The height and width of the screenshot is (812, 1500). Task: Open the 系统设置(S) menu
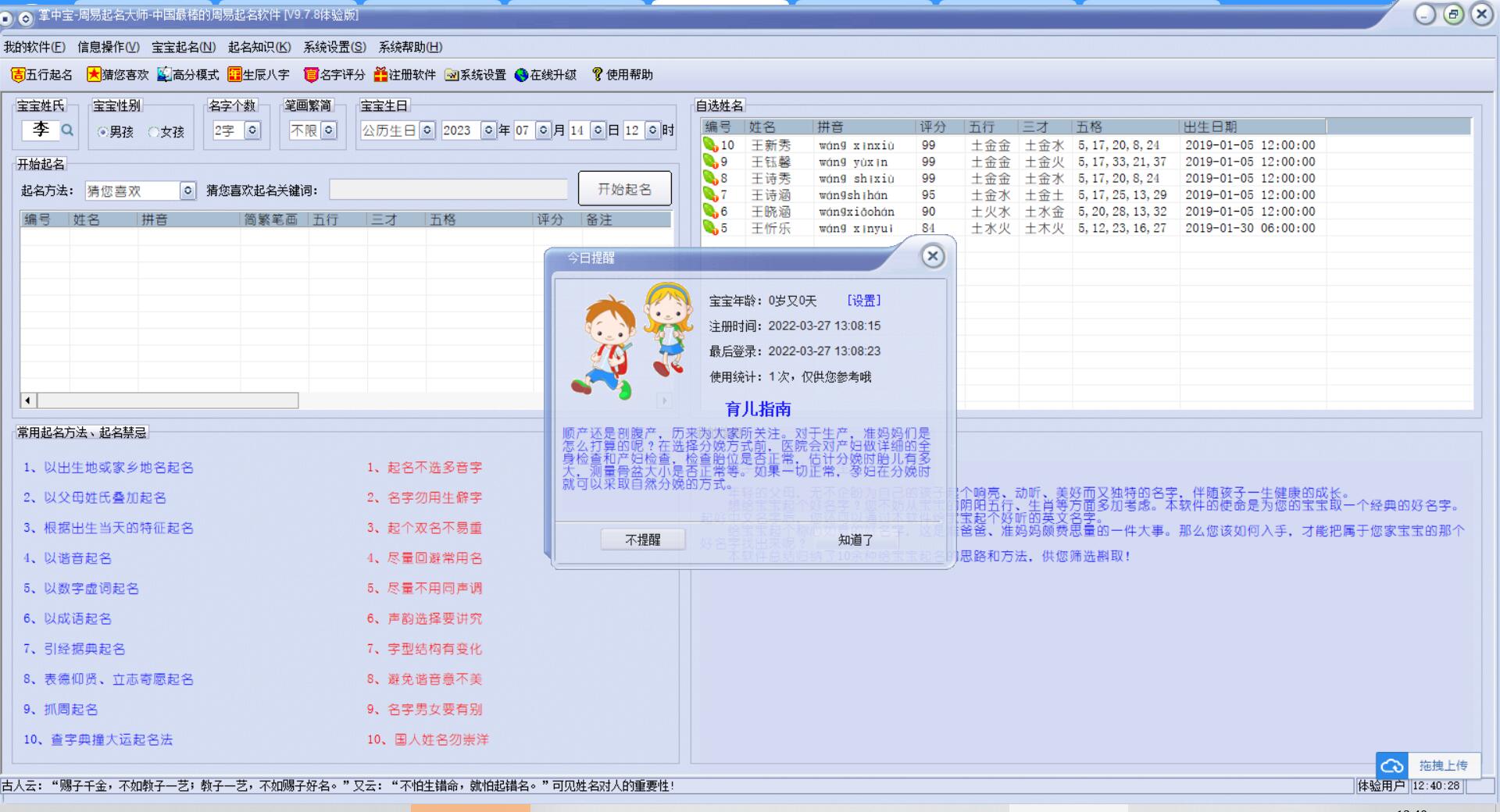334,47
